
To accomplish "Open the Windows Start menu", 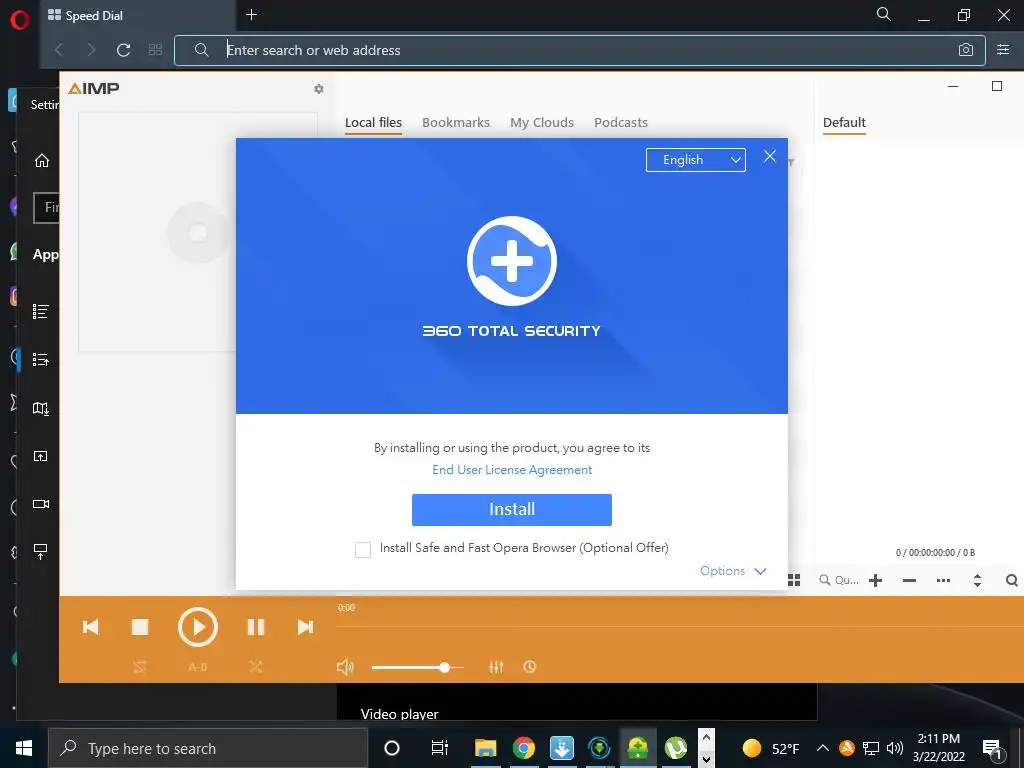I will [x=24, y=748].
